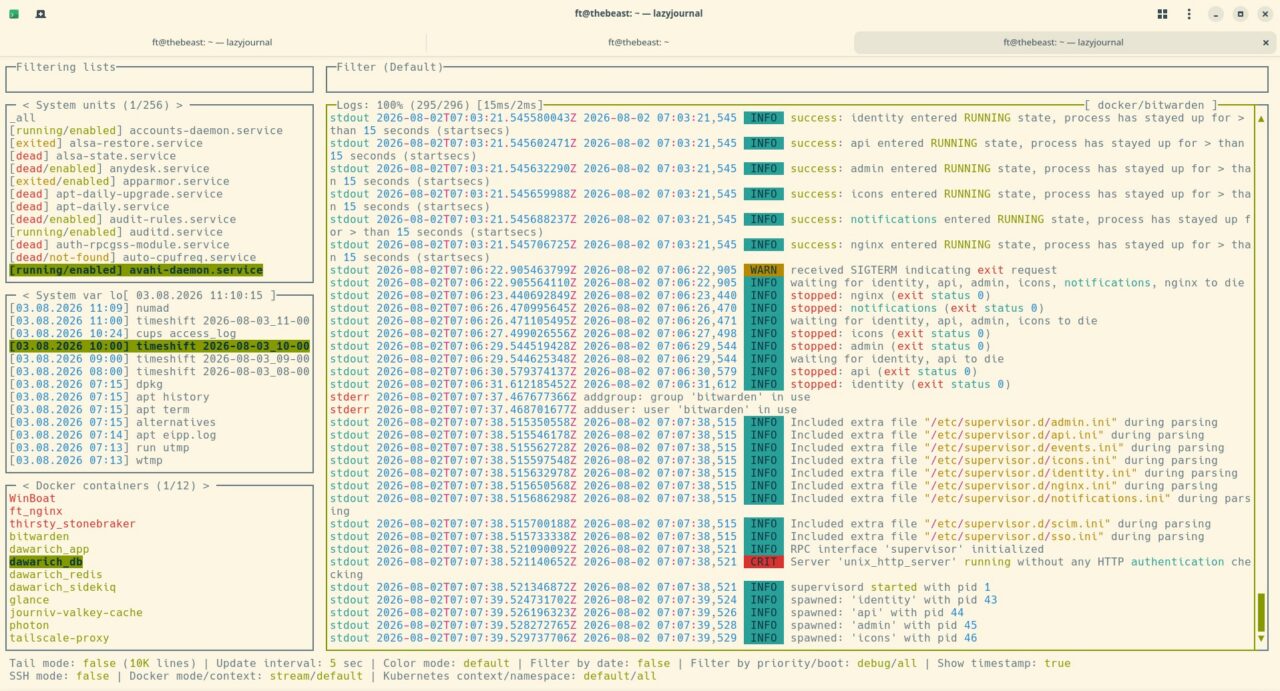Go to previous list via System units left arrow
Image resolution: width=1280 pixels, height=691 pixels.
click(x=26, y=105)
